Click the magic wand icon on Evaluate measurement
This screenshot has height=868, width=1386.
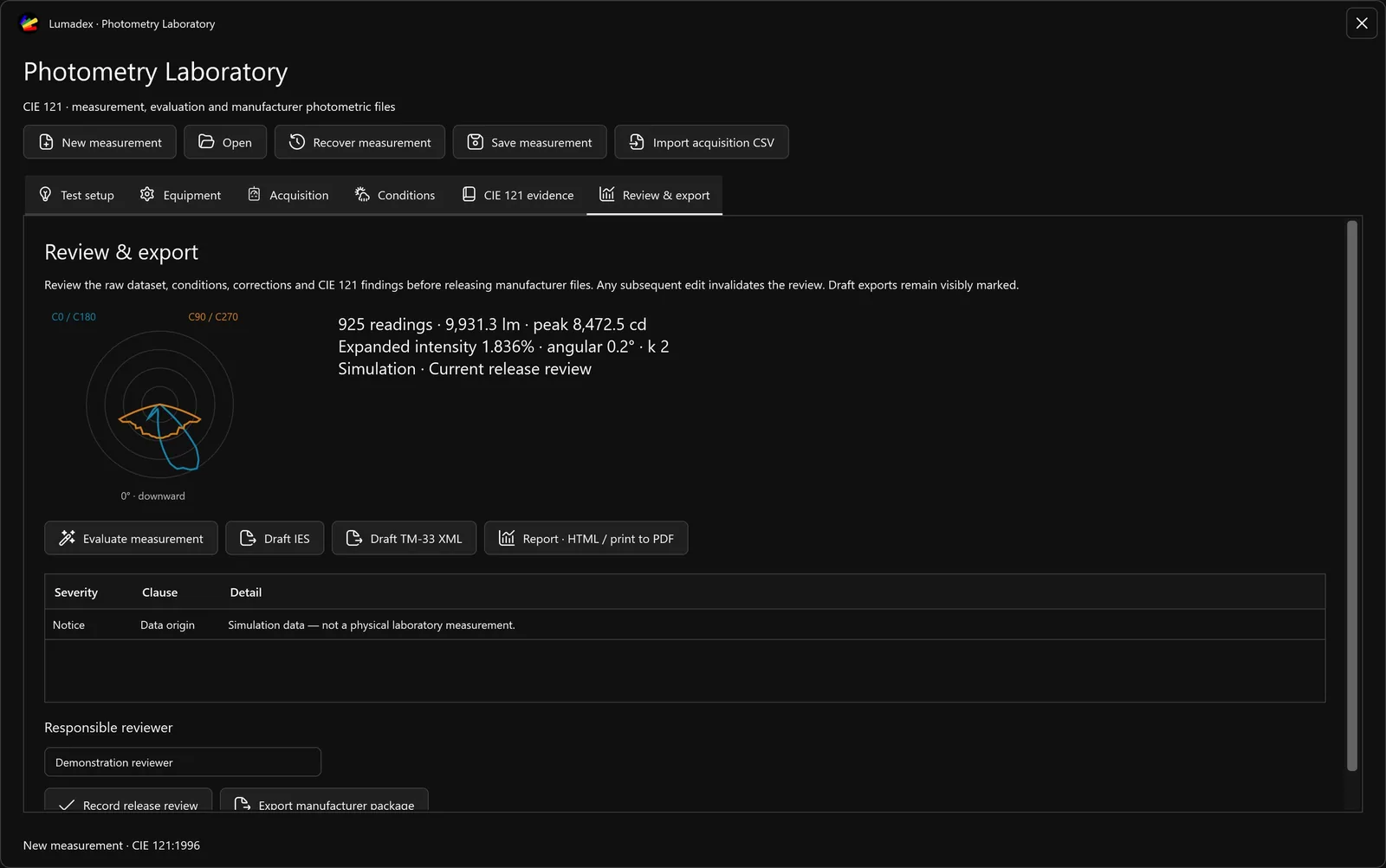pos(67,538)
